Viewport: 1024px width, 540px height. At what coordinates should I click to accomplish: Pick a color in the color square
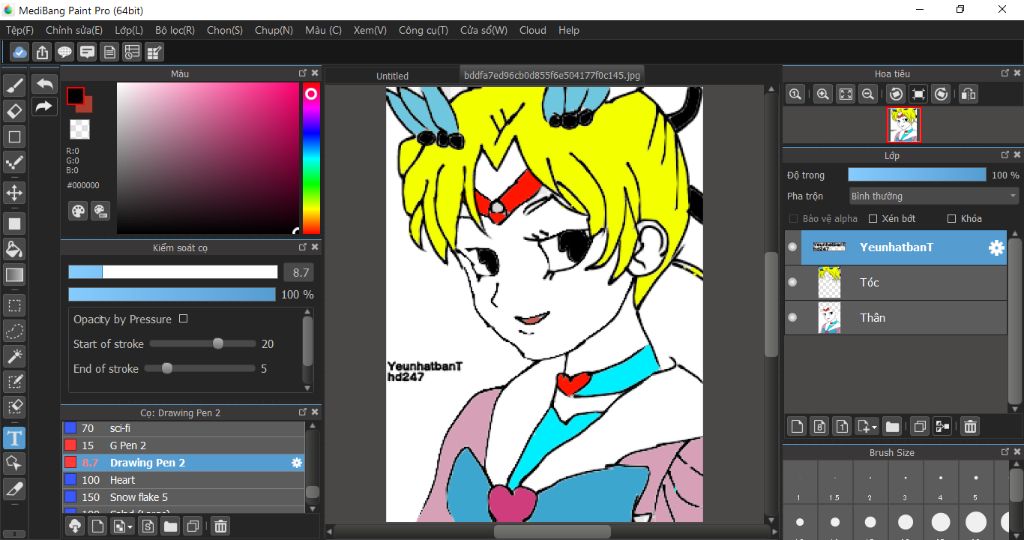click(208, 158)
